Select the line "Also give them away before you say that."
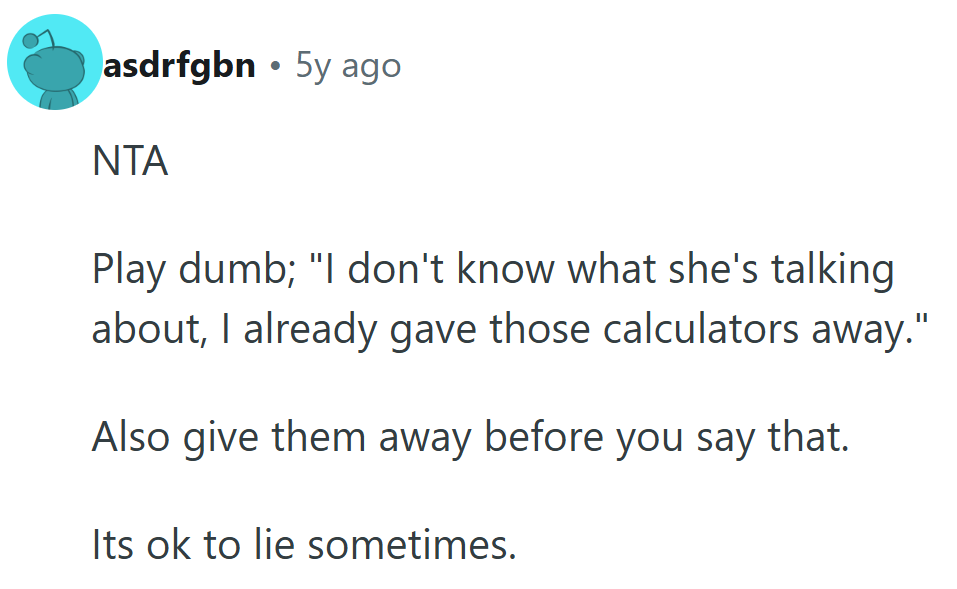This screenshot has width=957, height=589. coord(470,438)
